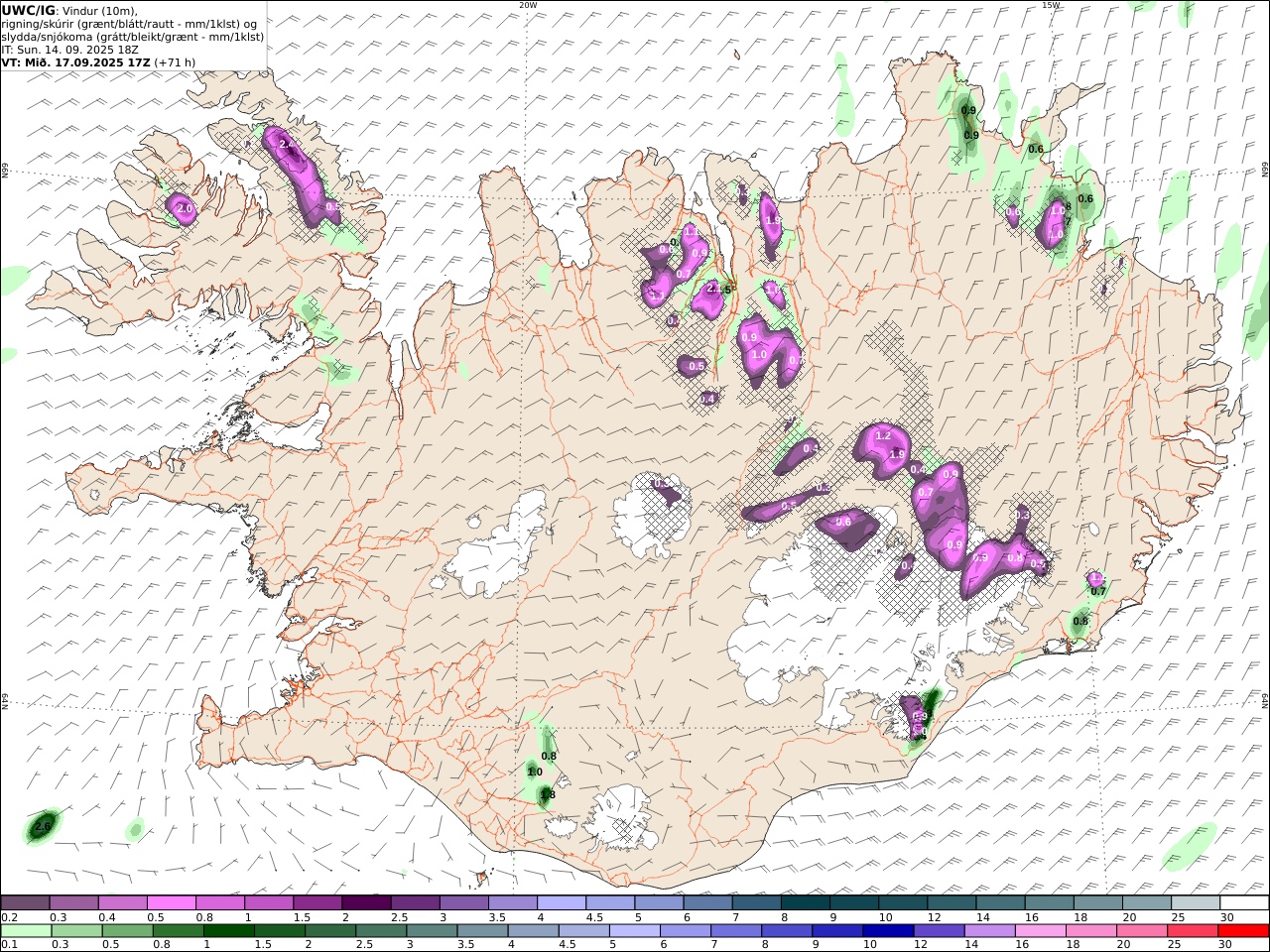The image size is (1270, 952).
Task: Pick the dark teal swatch between 8 and 9 upper
Action: tap(805, 902)
